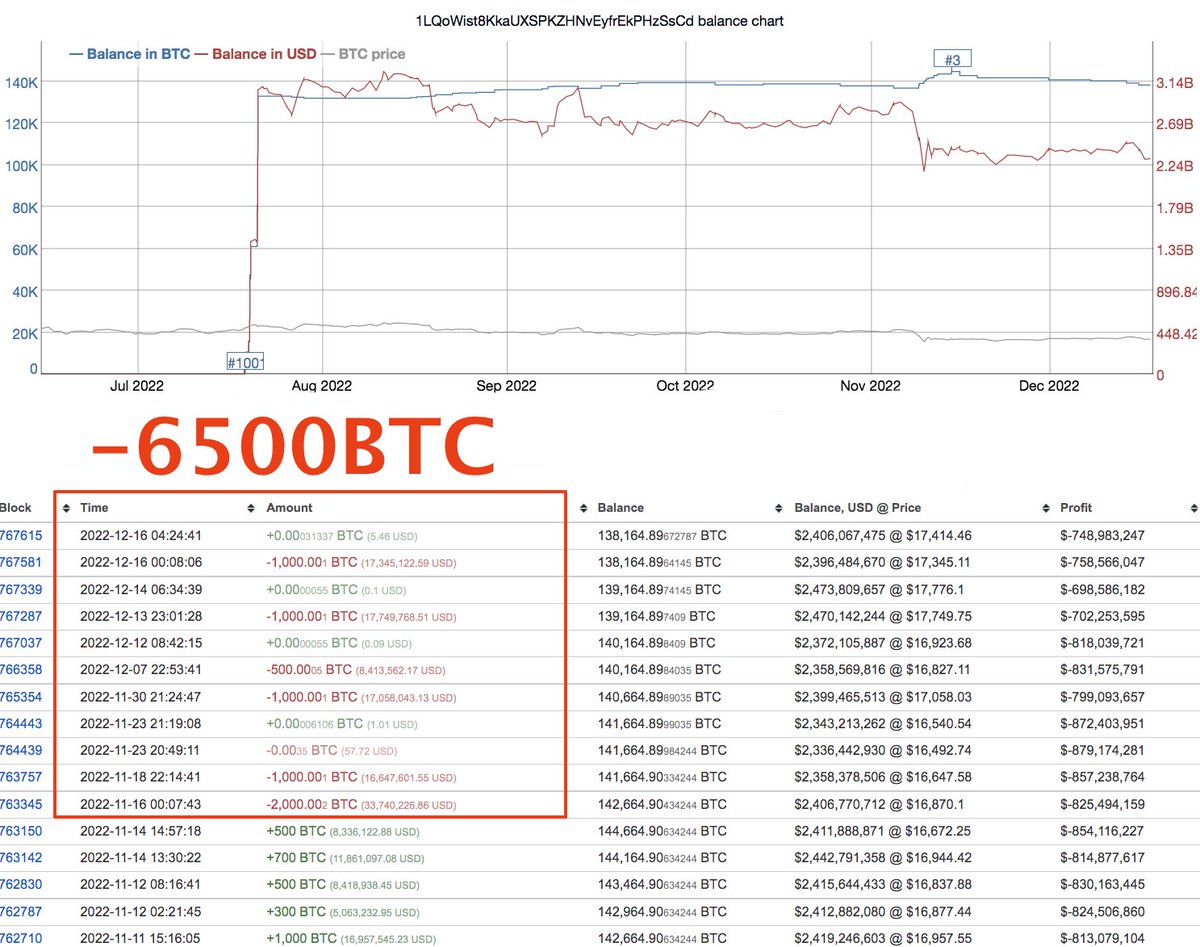This screenshot has width=1200, height=947.
Task: Click the Aug 2022 x-axis label
Action: click(323, 385)
